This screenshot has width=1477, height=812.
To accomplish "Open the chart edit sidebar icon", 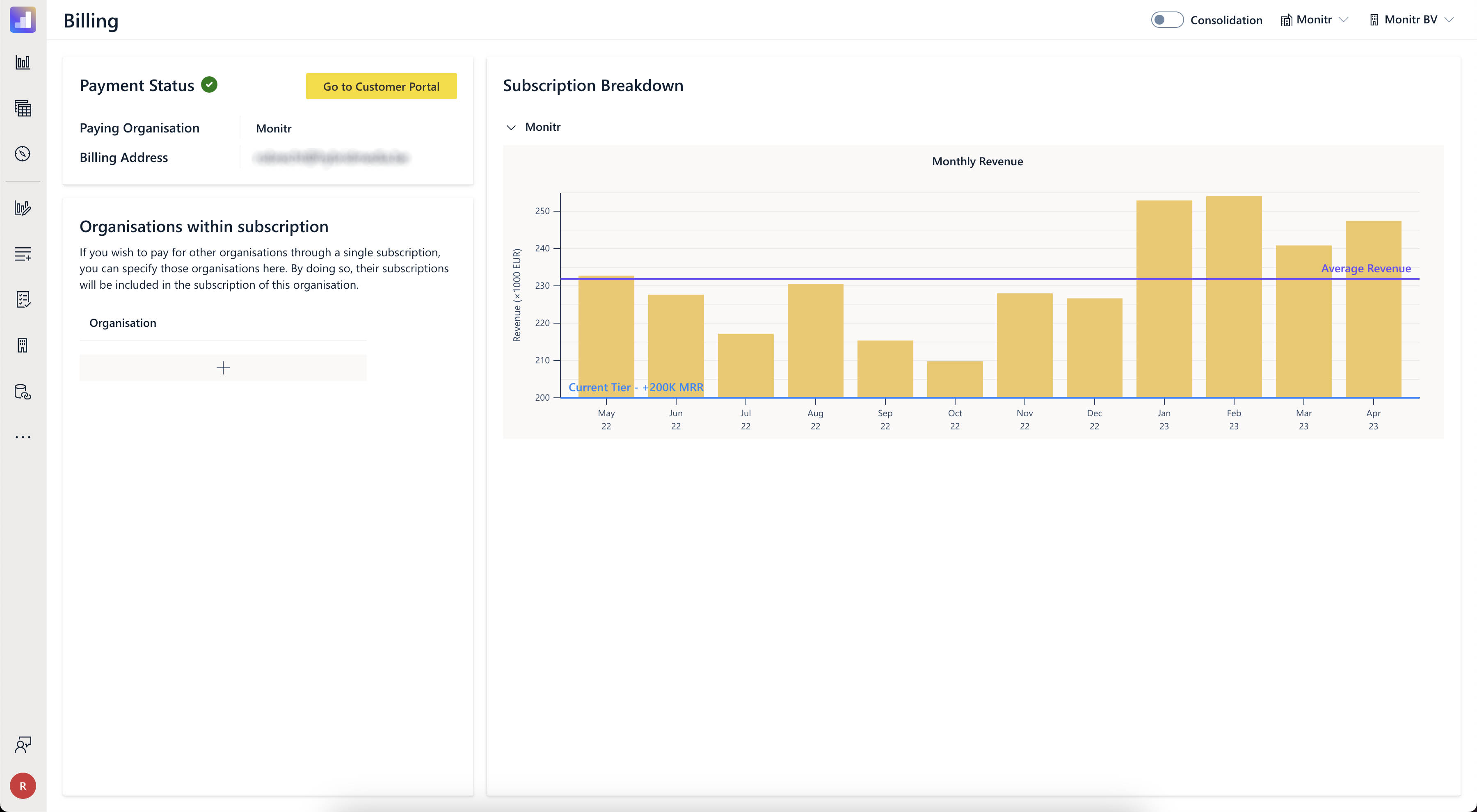I will click(23, 208).
